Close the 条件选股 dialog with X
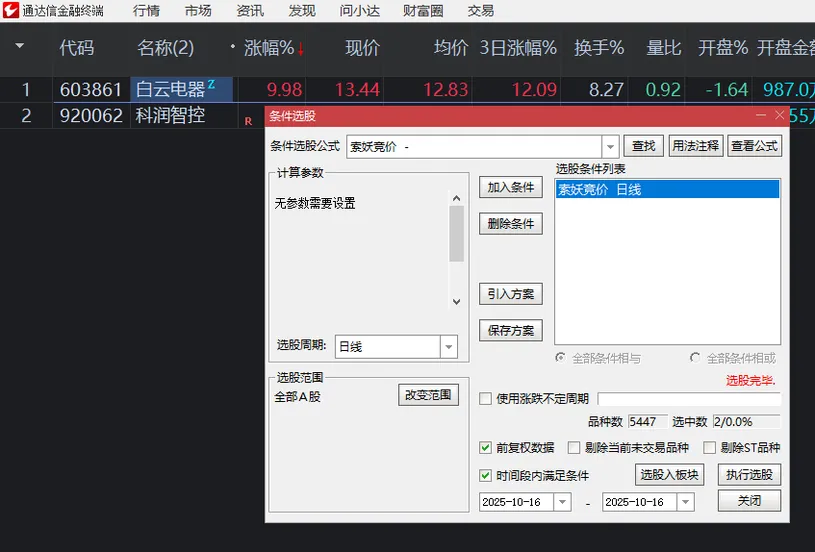815x552 pixels. pos(779,116)
